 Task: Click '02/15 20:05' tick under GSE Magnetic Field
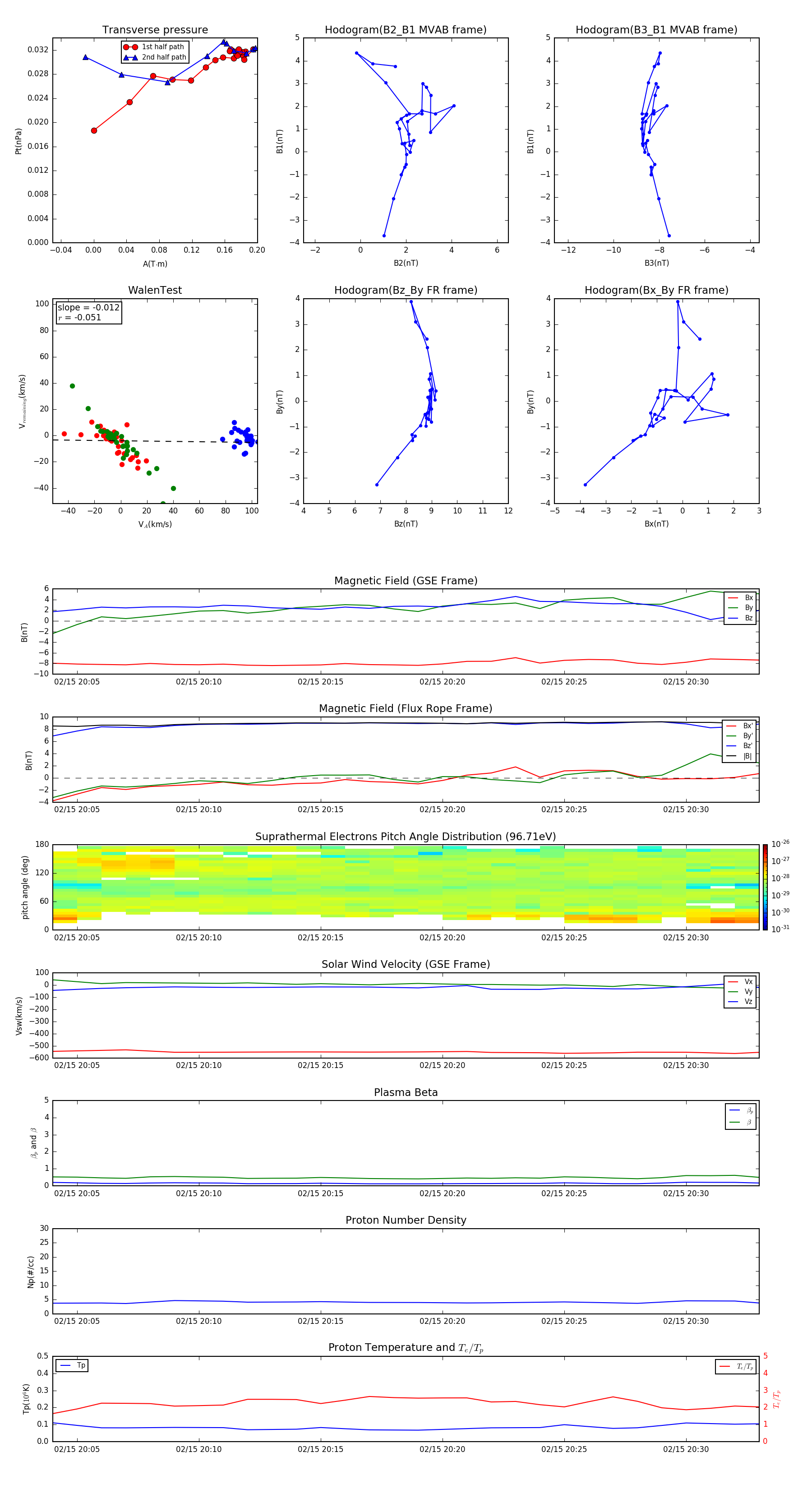tap(77, 682)
